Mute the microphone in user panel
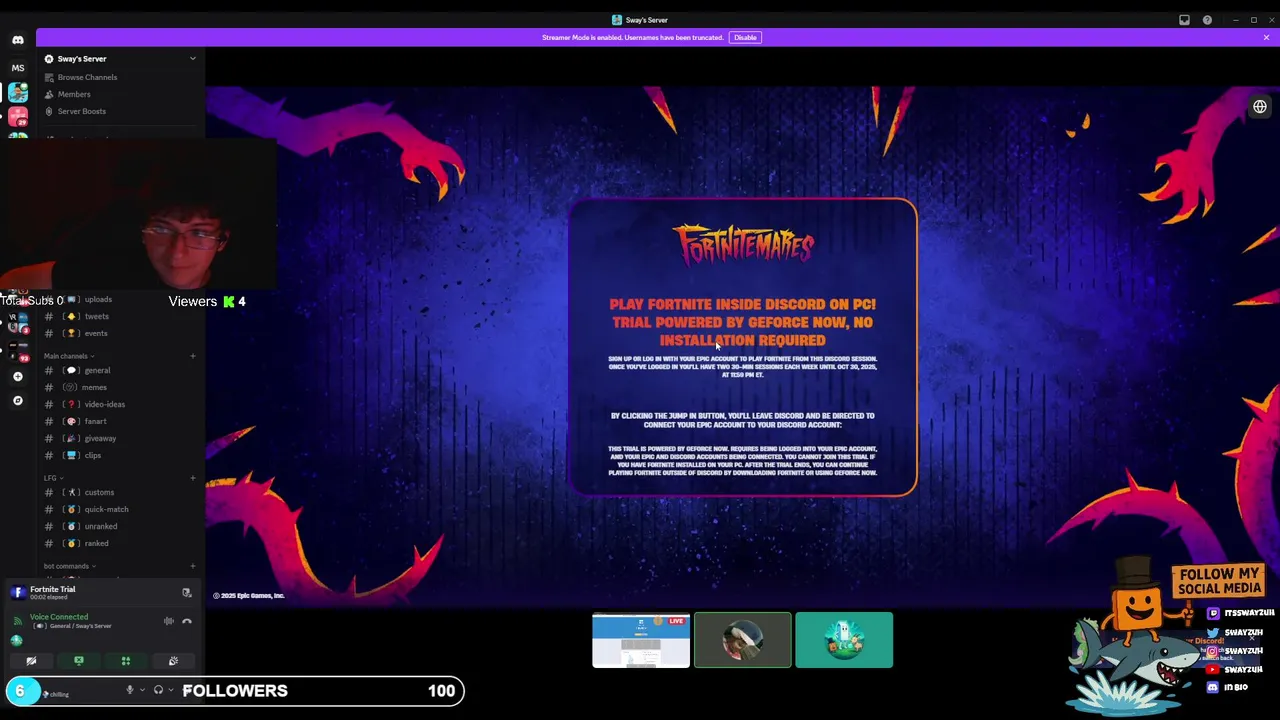Viewport: 1280px width, 720px height. pyautogui.click(x=129, y=690)
